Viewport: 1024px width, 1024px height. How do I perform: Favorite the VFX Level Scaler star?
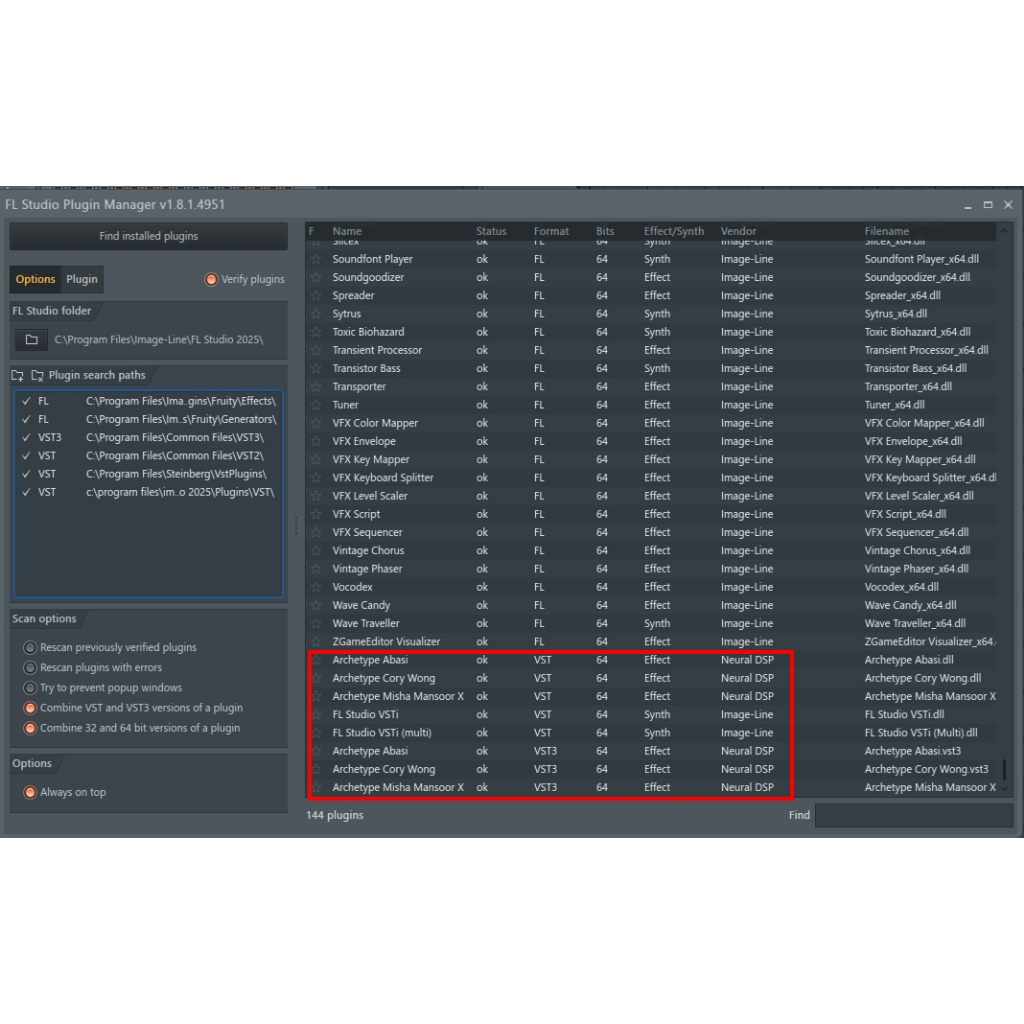(316, 496)
